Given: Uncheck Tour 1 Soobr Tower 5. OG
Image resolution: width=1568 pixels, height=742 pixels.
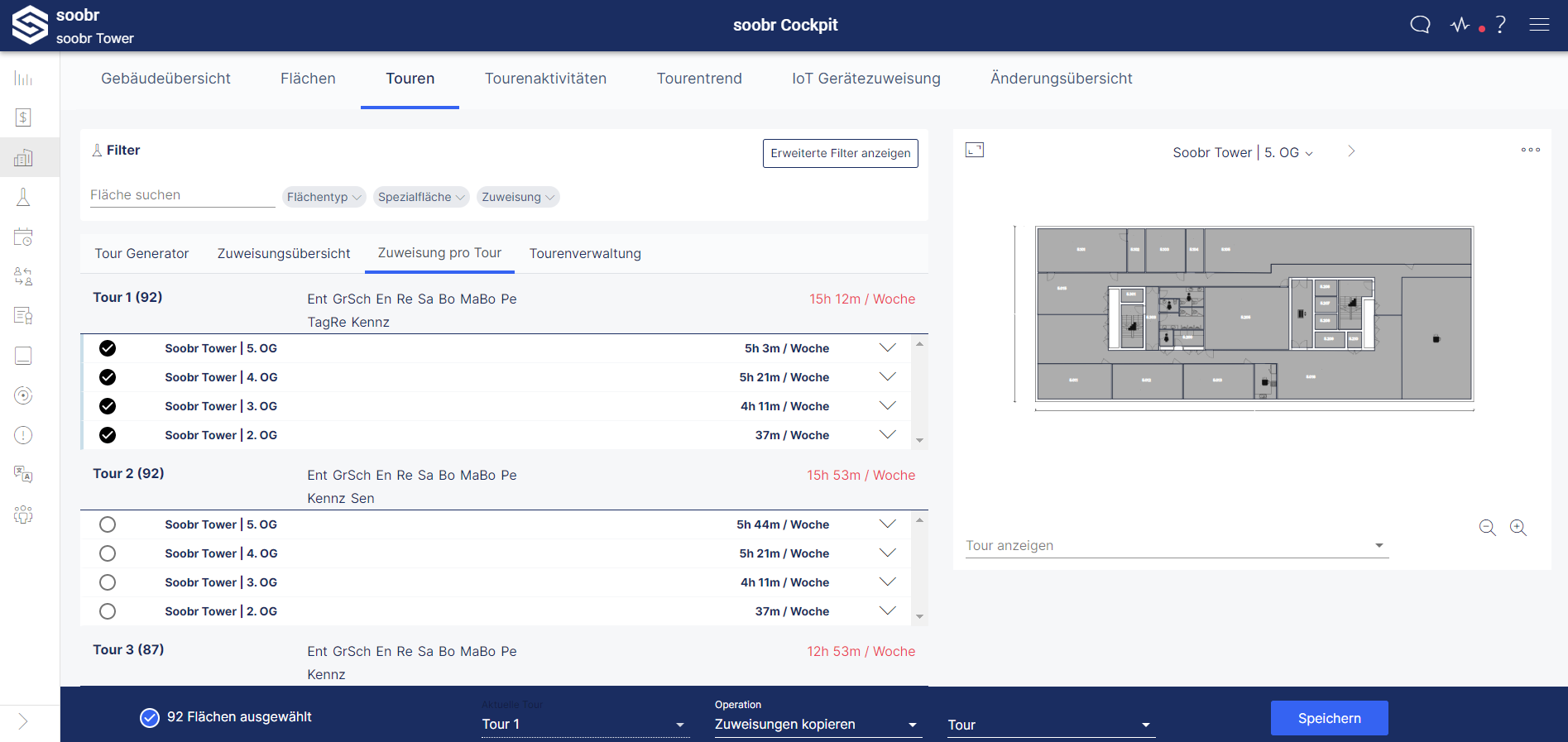Looking at the screenshot, I should (108, 348).
